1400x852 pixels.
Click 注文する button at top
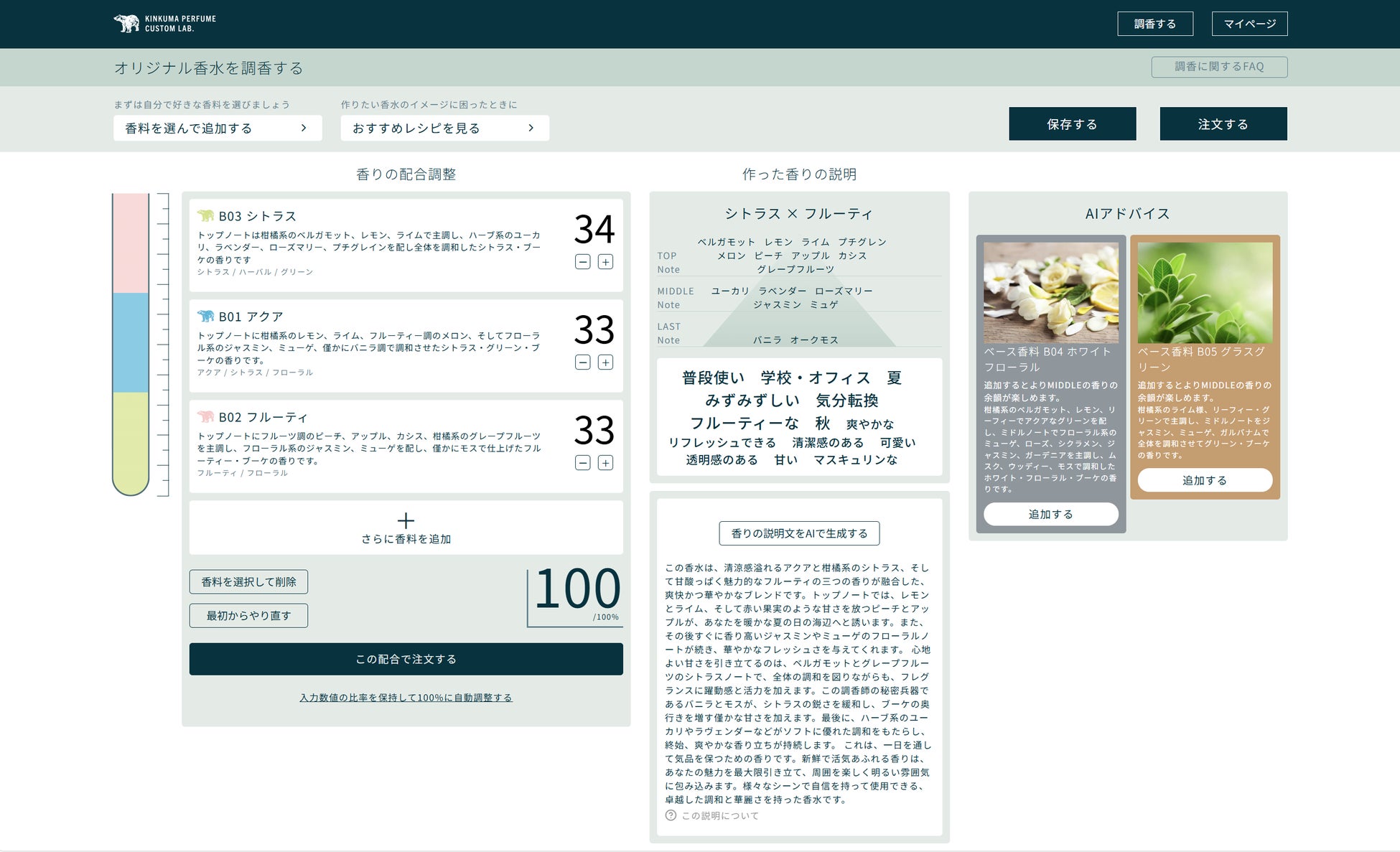tap(1223, 124)
